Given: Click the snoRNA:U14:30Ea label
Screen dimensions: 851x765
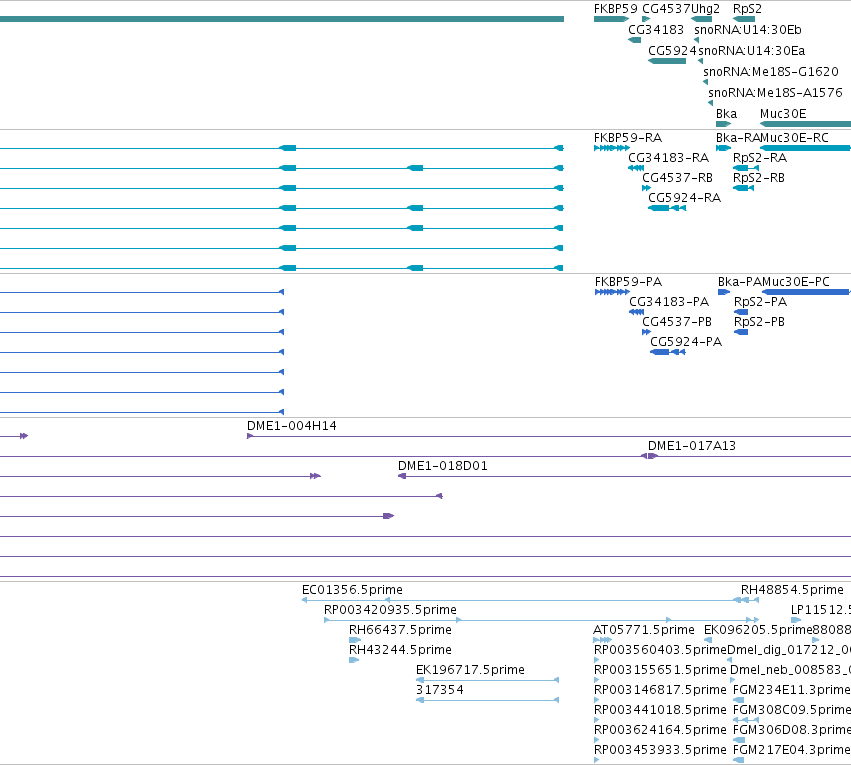Looking at the screenshot, I should coord(752,51).
